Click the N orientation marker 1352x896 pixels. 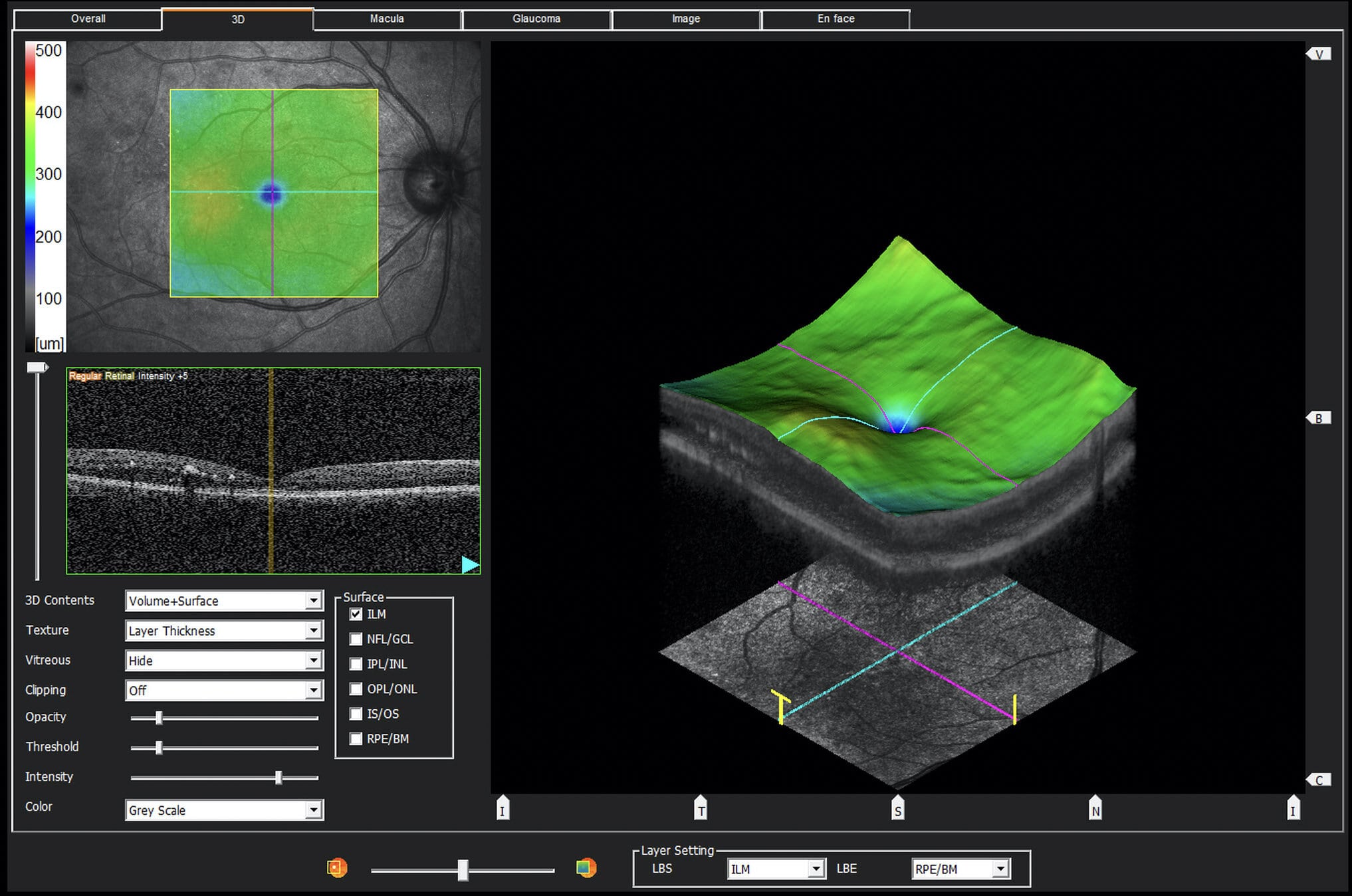coord(1095,808)
